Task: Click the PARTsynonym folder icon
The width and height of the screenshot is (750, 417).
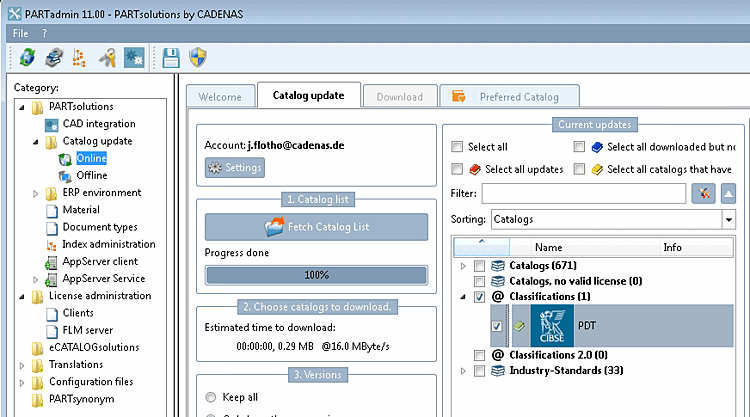Action: (37, 400)
